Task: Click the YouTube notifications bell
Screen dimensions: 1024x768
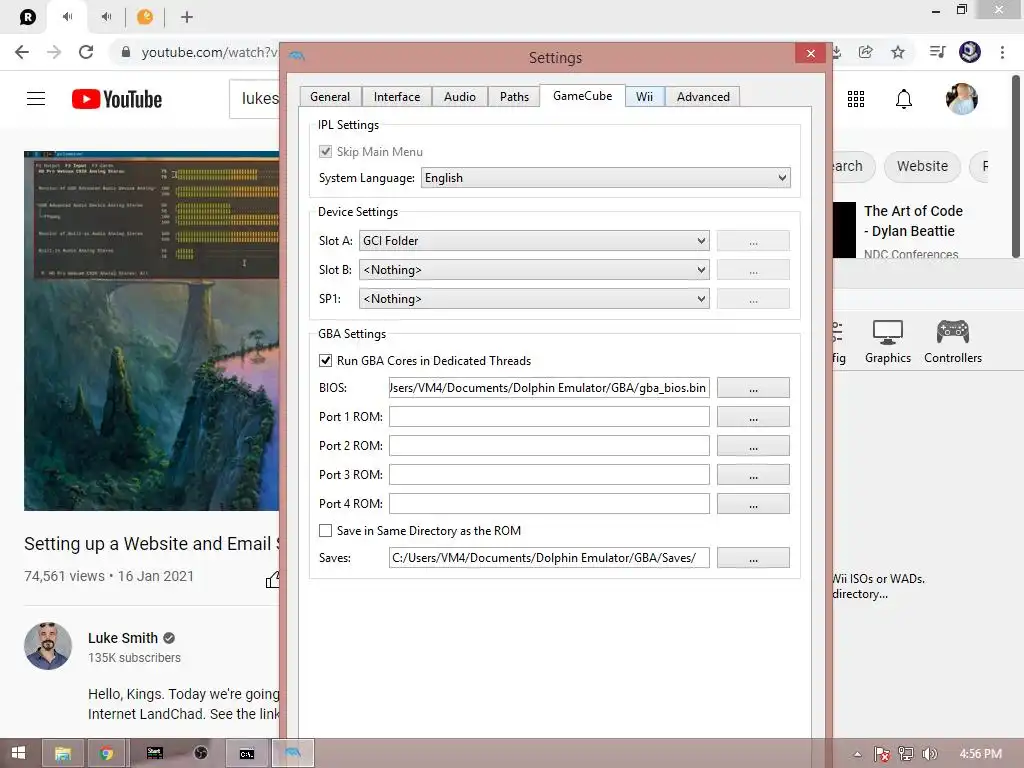Action: click(903, 99)
